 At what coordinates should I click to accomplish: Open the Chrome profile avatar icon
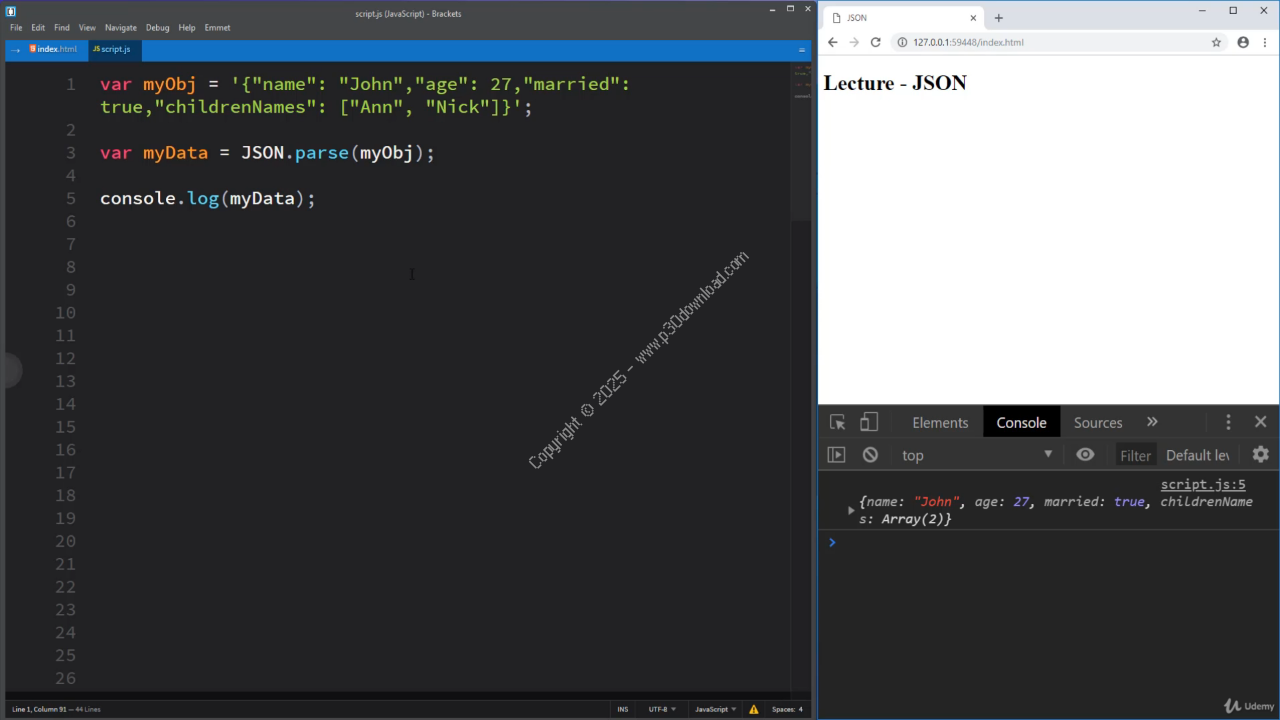click(x=1243, y=42)
